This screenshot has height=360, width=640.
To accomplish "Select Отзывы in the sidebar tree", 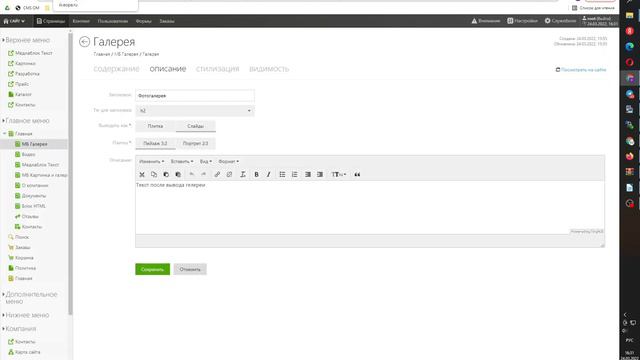I will tap(27, 216).
